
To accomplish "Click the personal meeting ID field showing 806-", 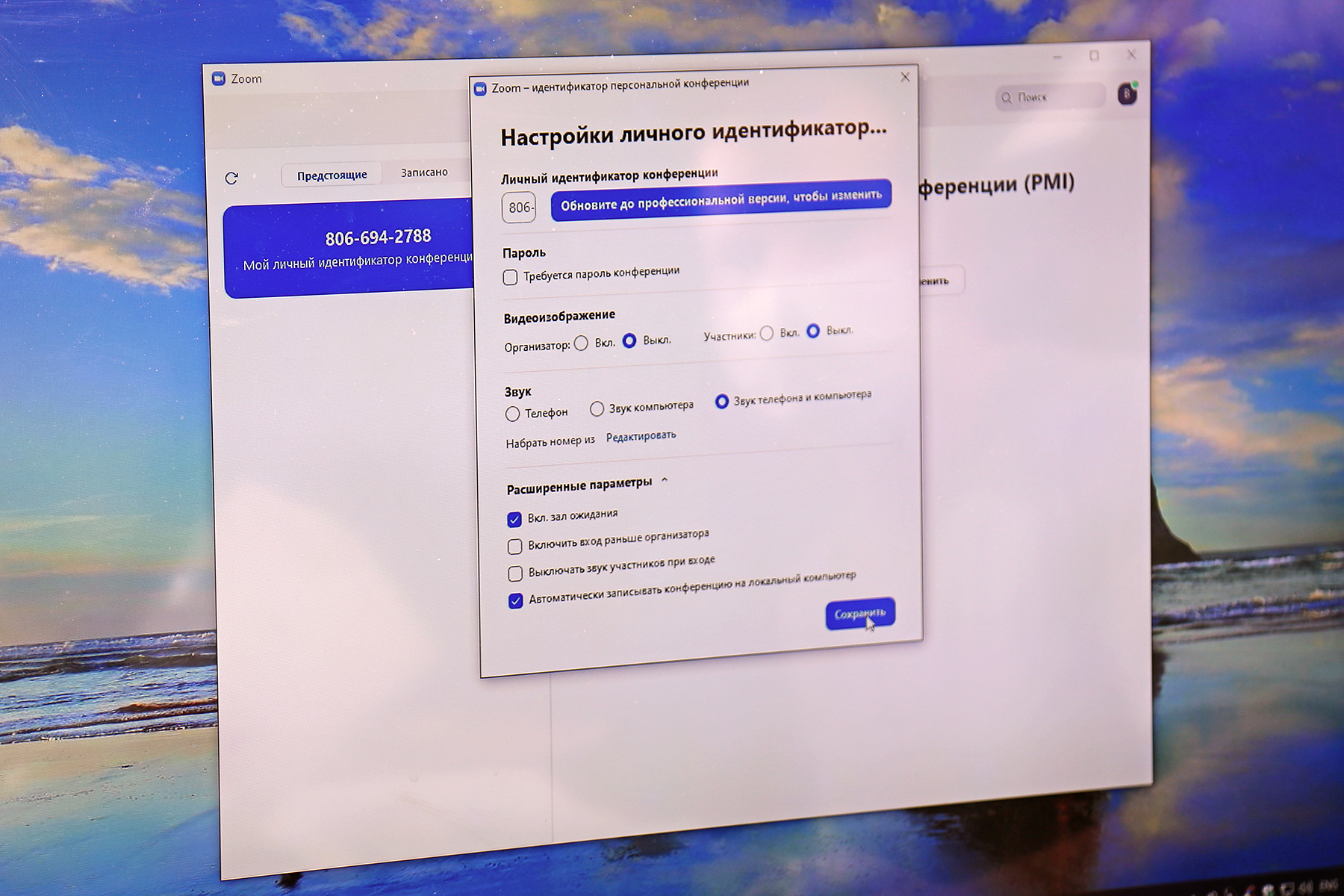I will coord(519,208).
